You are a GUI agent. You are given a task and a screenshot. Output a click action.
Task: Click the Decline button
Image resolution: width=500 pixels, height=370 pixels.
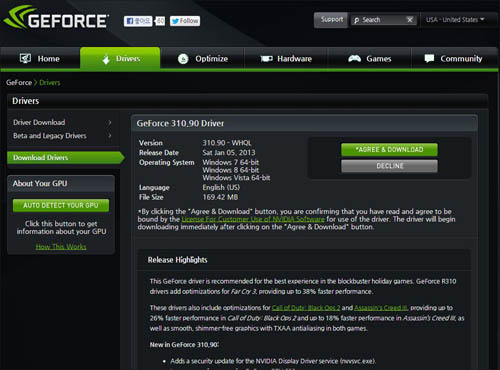point(389,166)
